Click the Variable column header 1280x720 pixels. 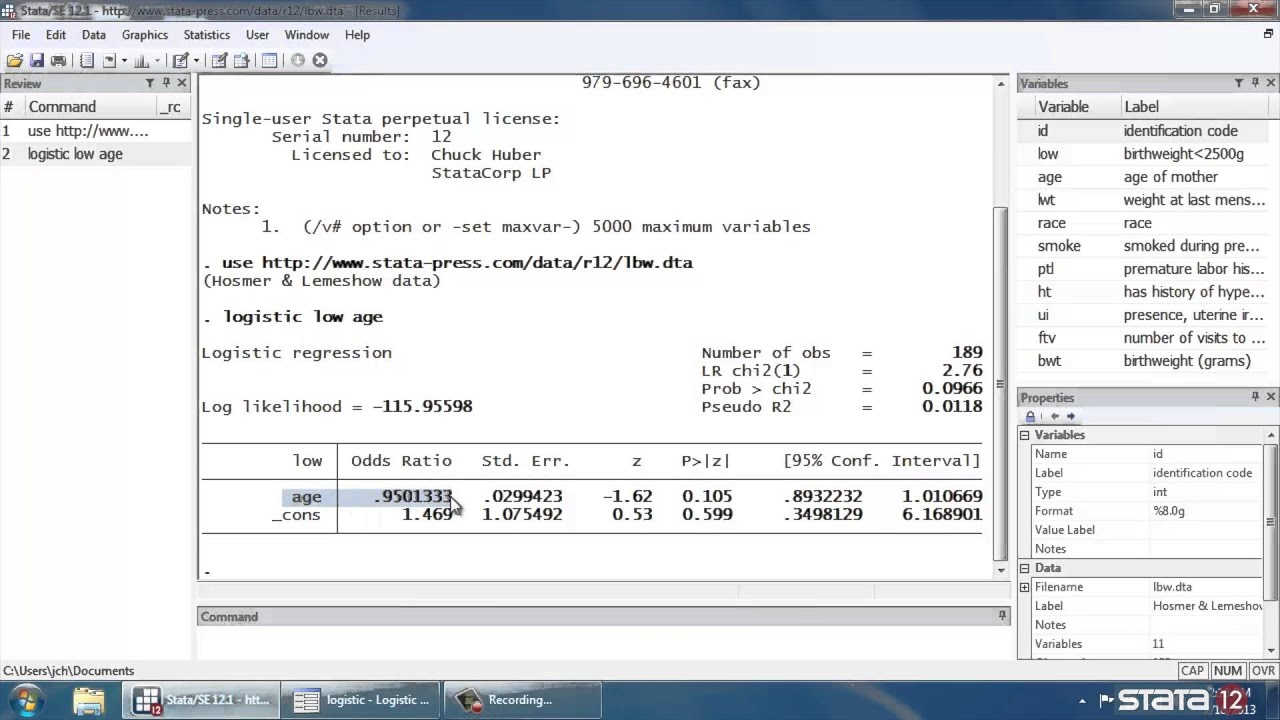click(1064, 107)
